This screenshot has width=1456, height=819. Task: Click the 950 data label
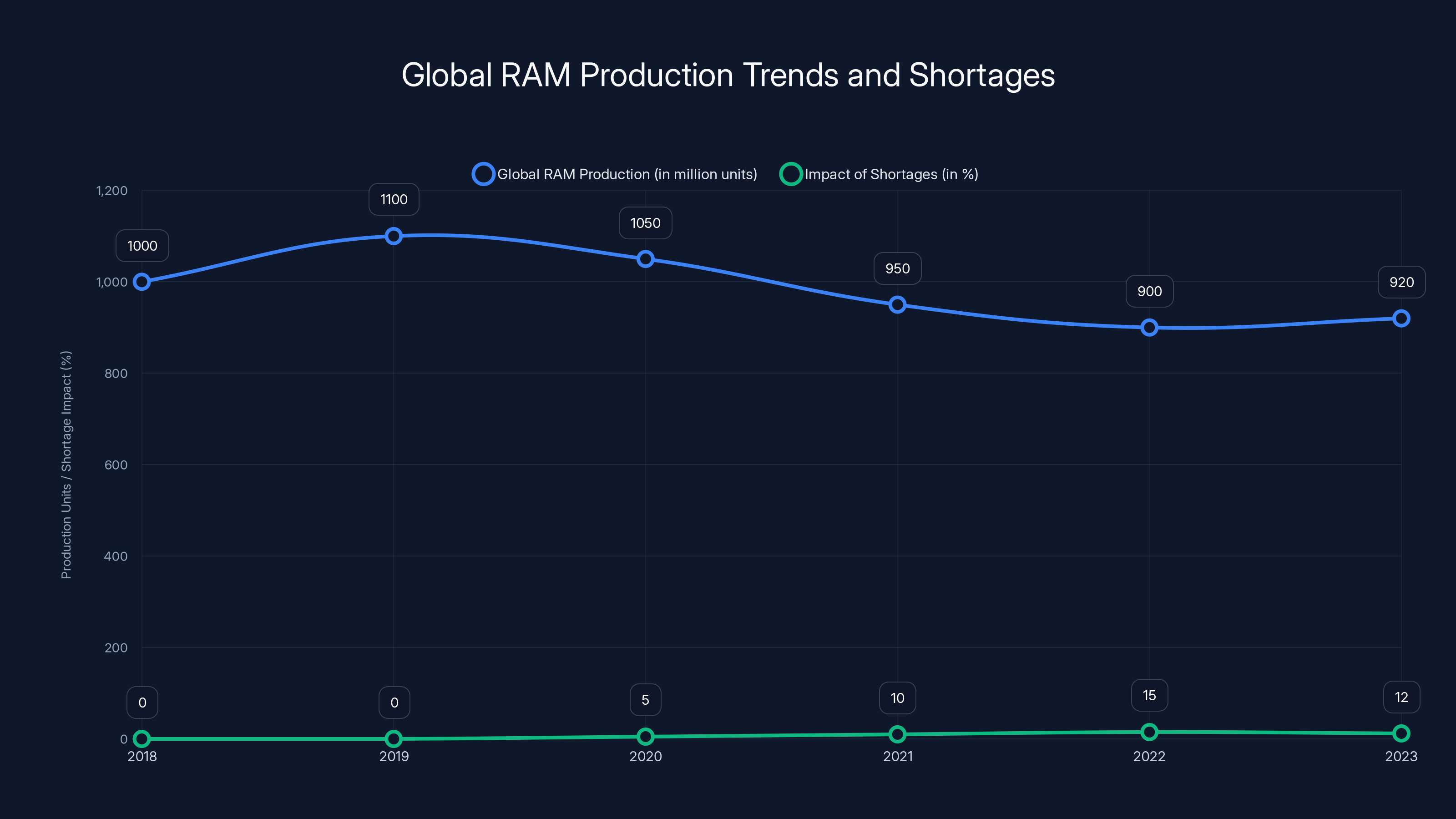click(898, 268)
